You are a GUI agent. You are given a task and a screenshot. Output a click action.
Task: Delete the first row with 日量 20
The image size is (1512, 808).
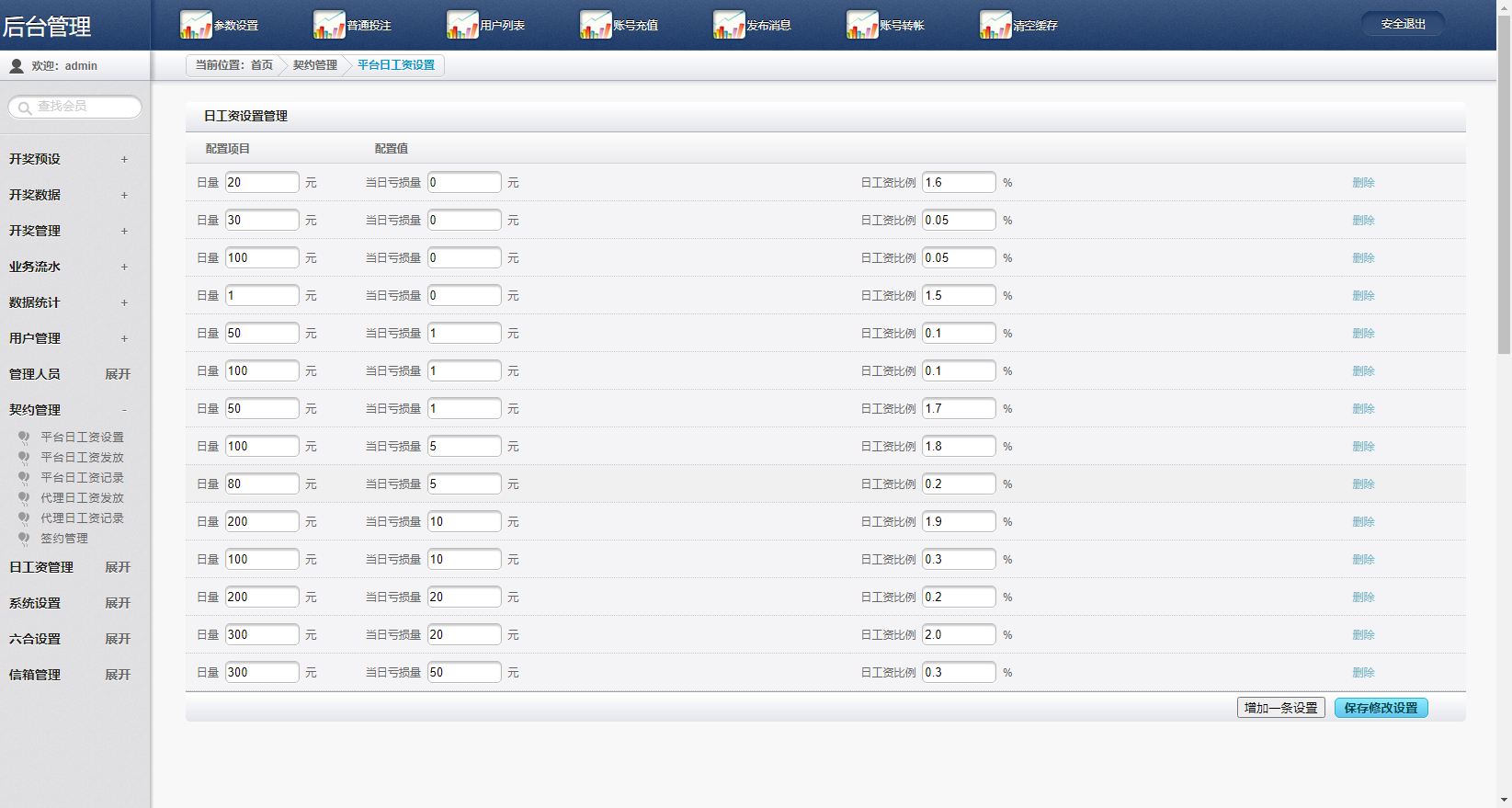click(x=1363, y=183)
